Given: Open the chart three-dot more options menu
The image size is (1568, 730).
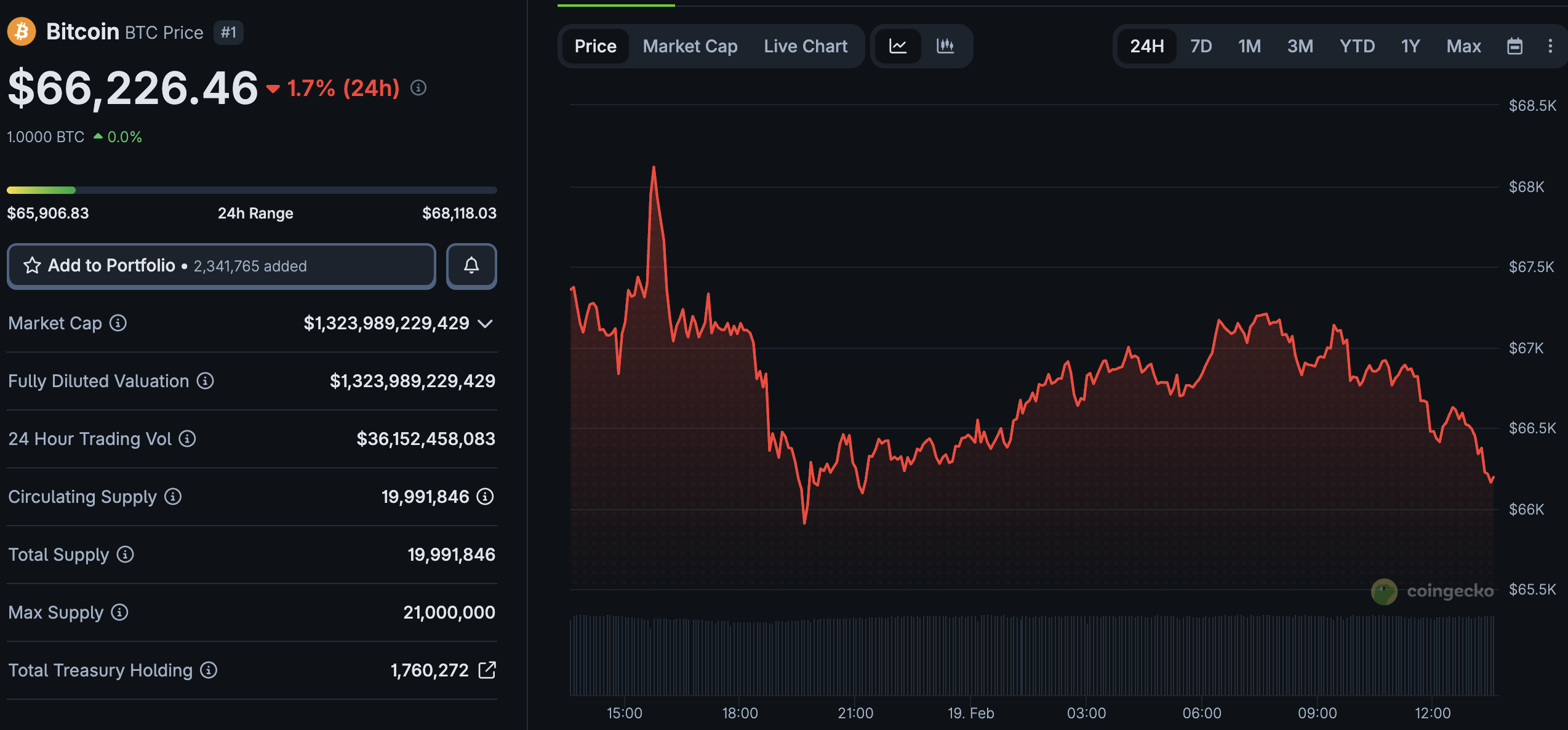Looking at the screenshot, I should [1550, 46].
